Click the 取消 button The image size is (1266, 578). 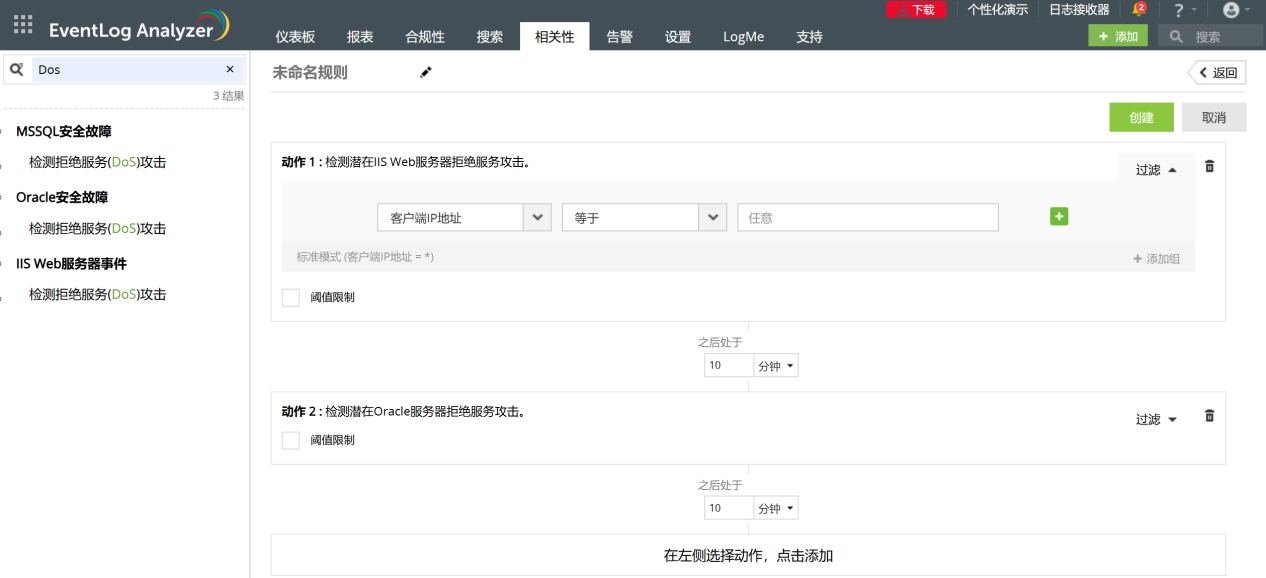1214,117
